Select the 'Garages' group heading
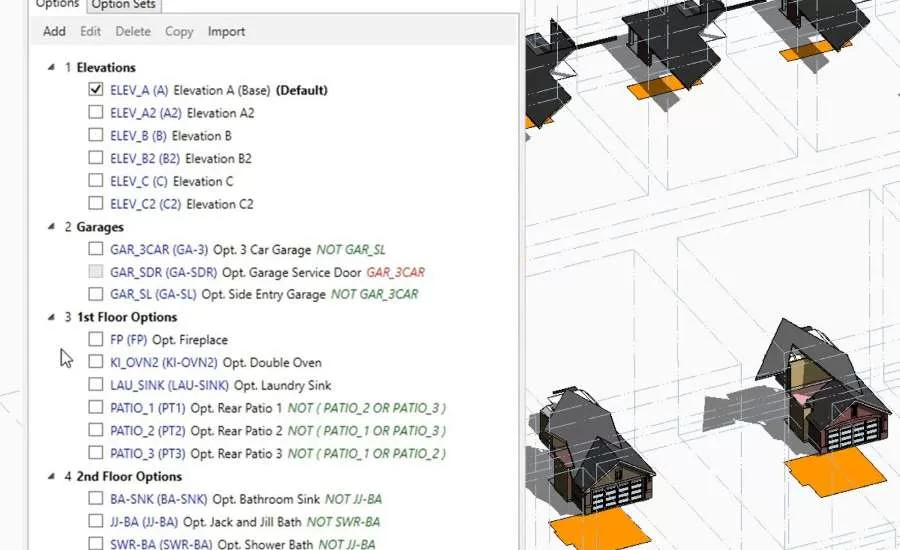Image resolution: width=900 pixels, height=550 pixels. 100,227
